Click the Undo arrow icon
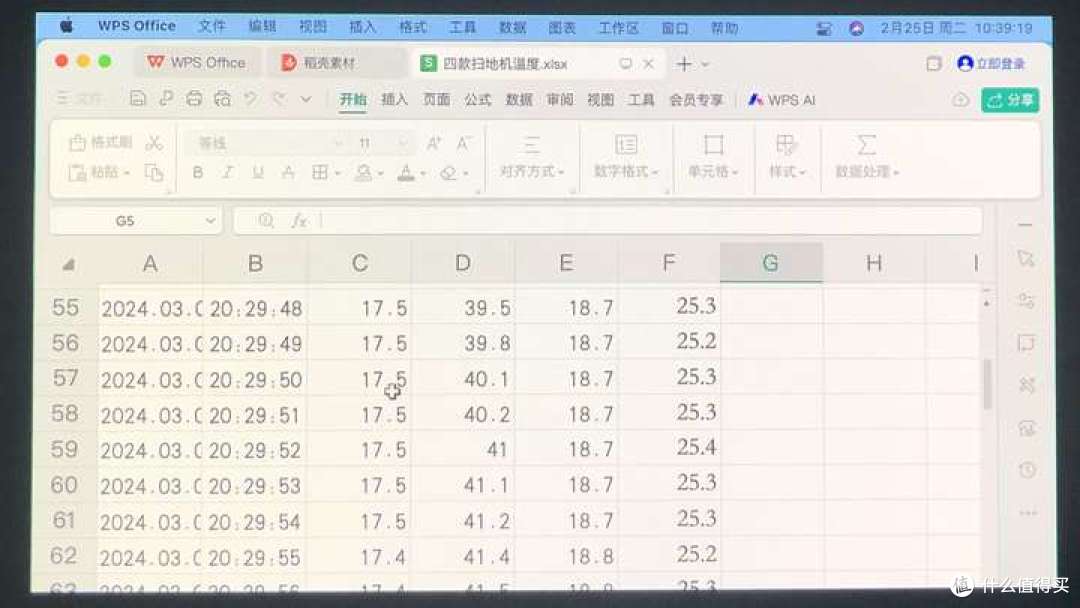This screenshot has height=608, width=1080. (x=251, y=99)
